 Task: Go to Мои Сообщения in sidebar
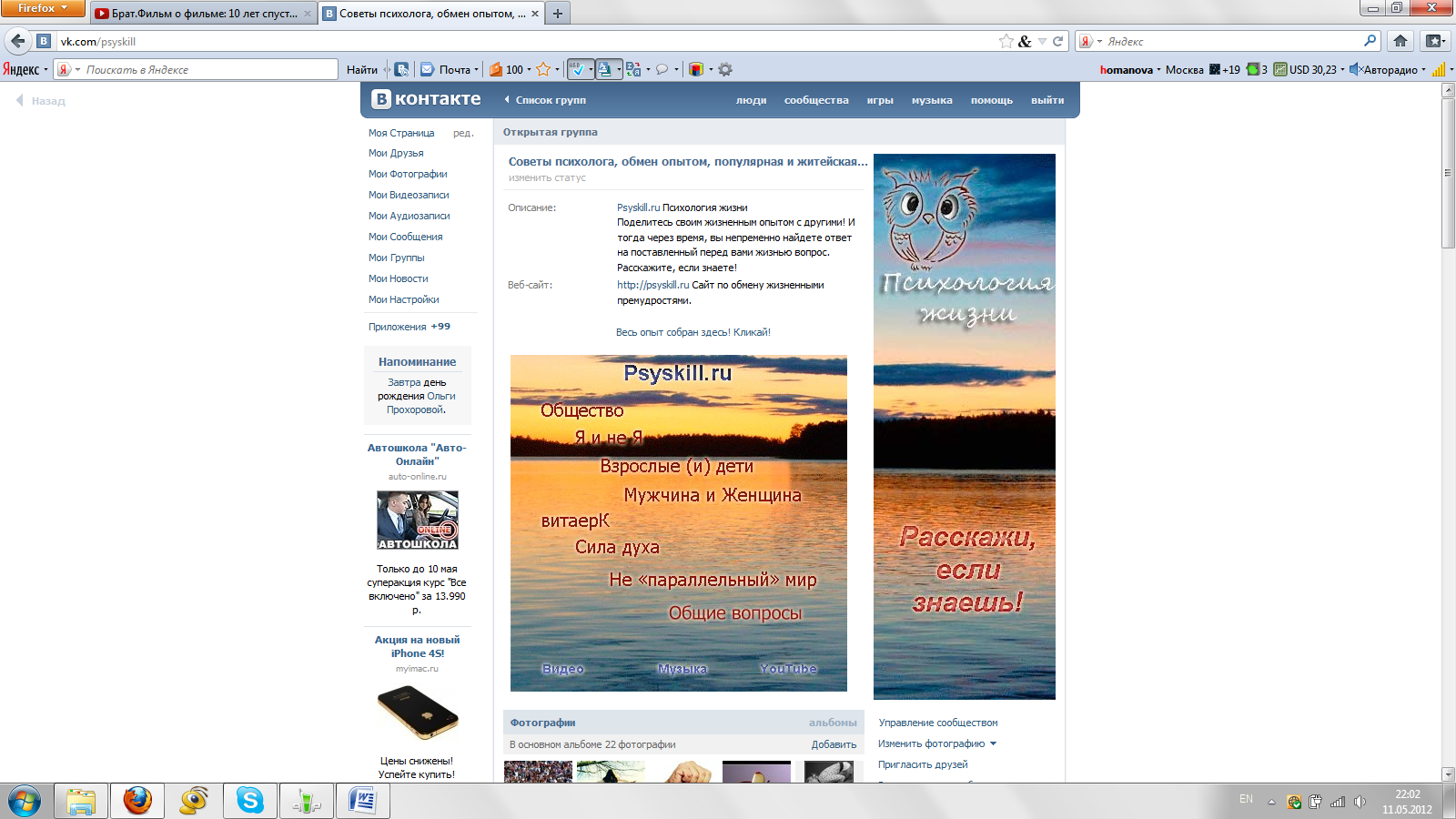(405, 237)
